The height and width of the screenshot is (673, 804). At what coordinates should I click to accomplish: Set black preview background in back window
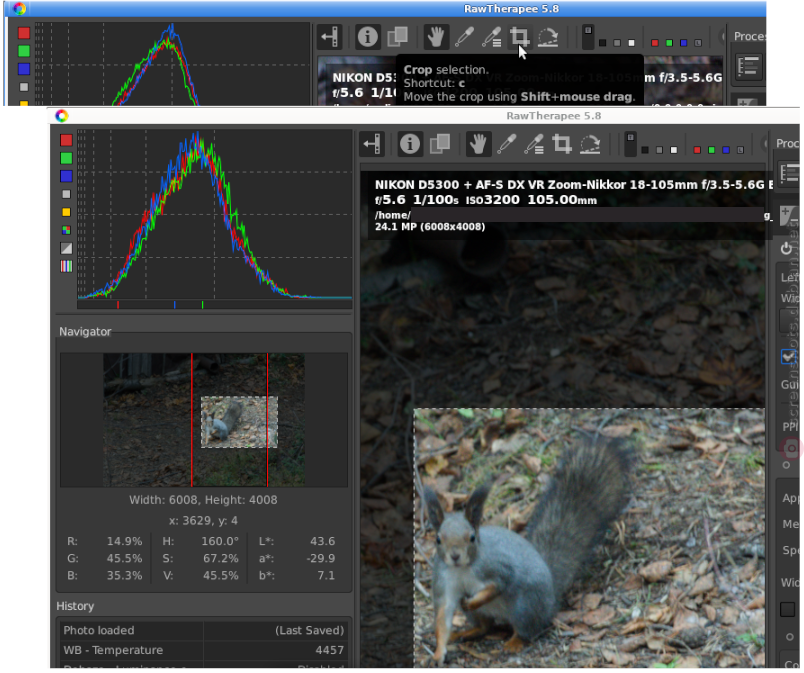[602, 43]
